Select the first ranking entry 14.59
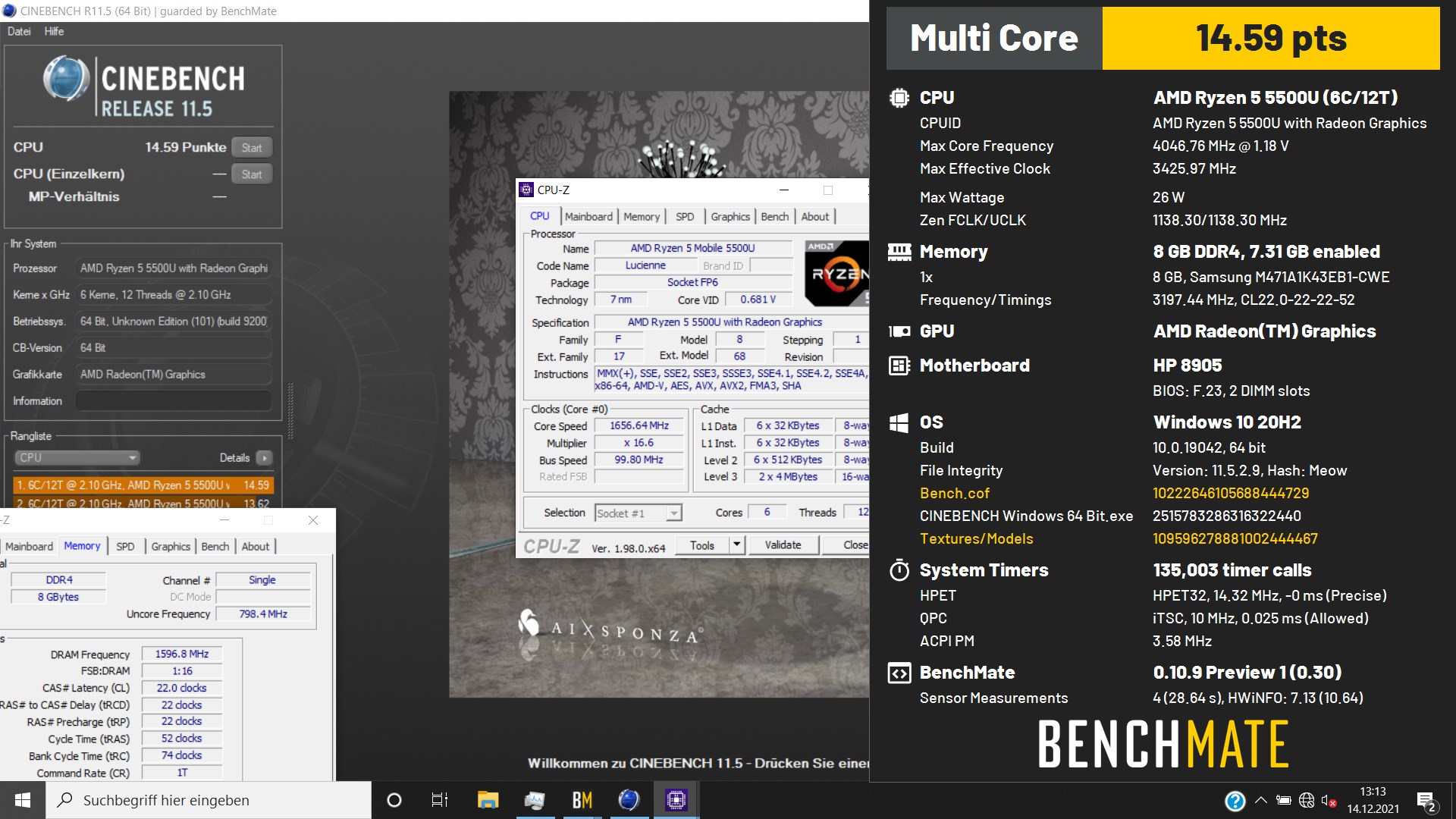The image size is (1456, 819). (x=143, y=485)
